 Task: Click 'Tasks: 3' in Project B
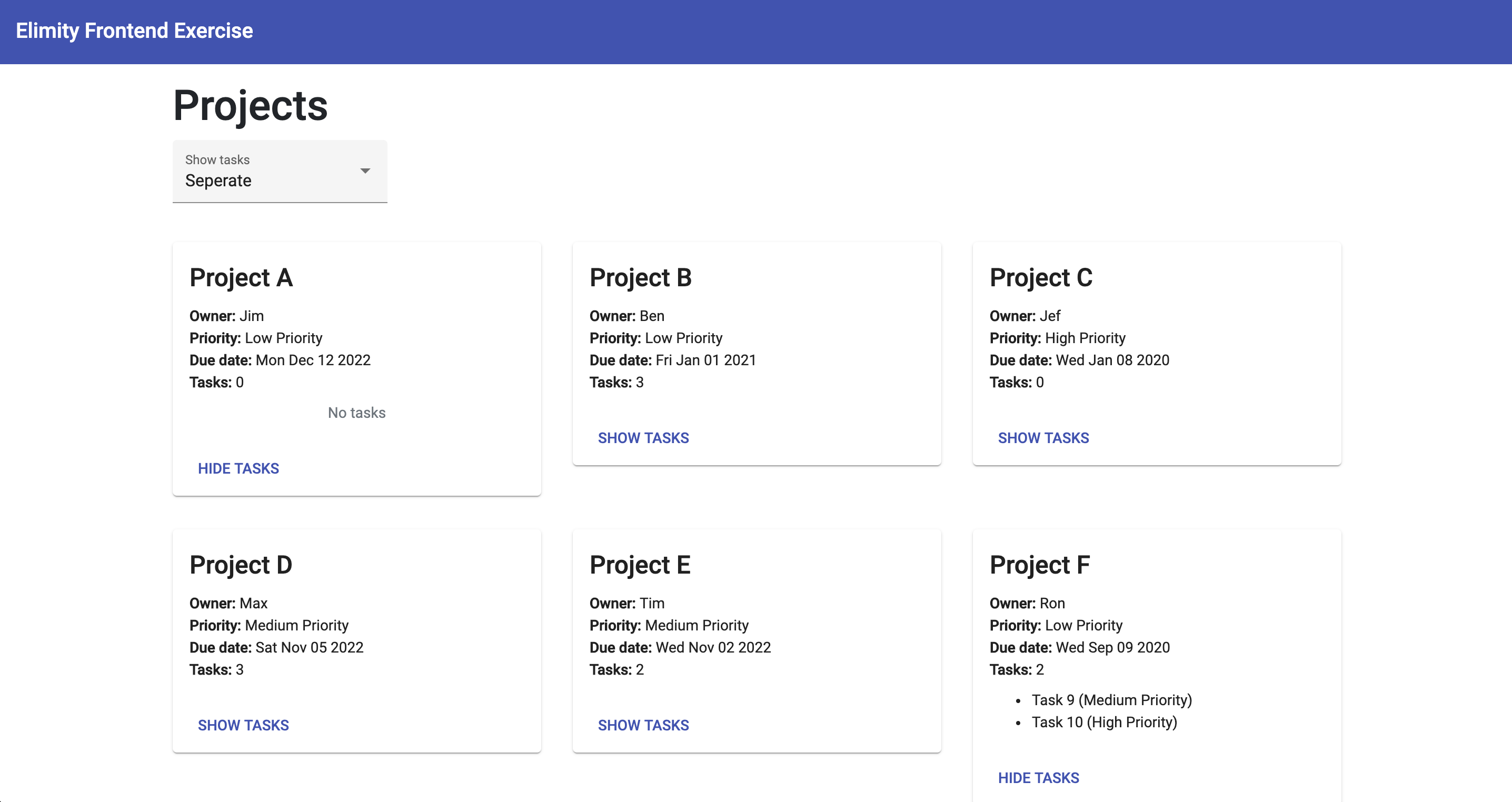click(617, 383)
